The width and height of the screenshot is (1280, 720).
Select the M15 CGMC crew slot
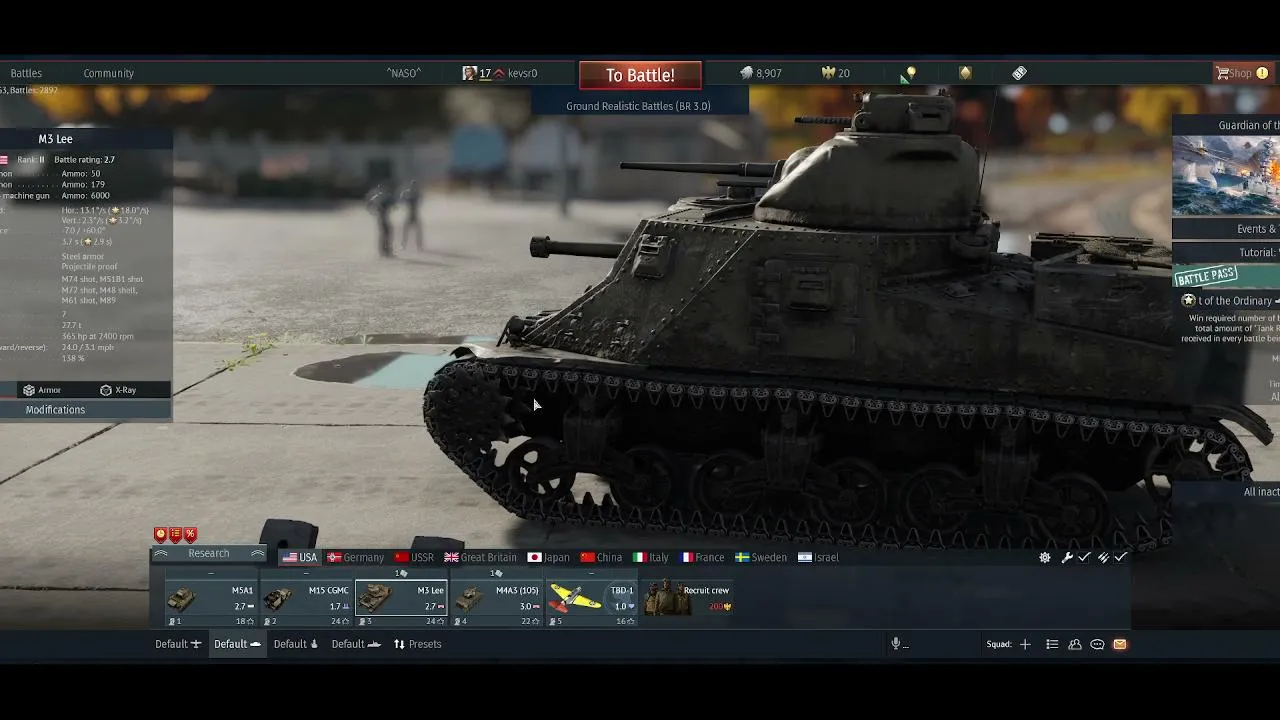306,603
